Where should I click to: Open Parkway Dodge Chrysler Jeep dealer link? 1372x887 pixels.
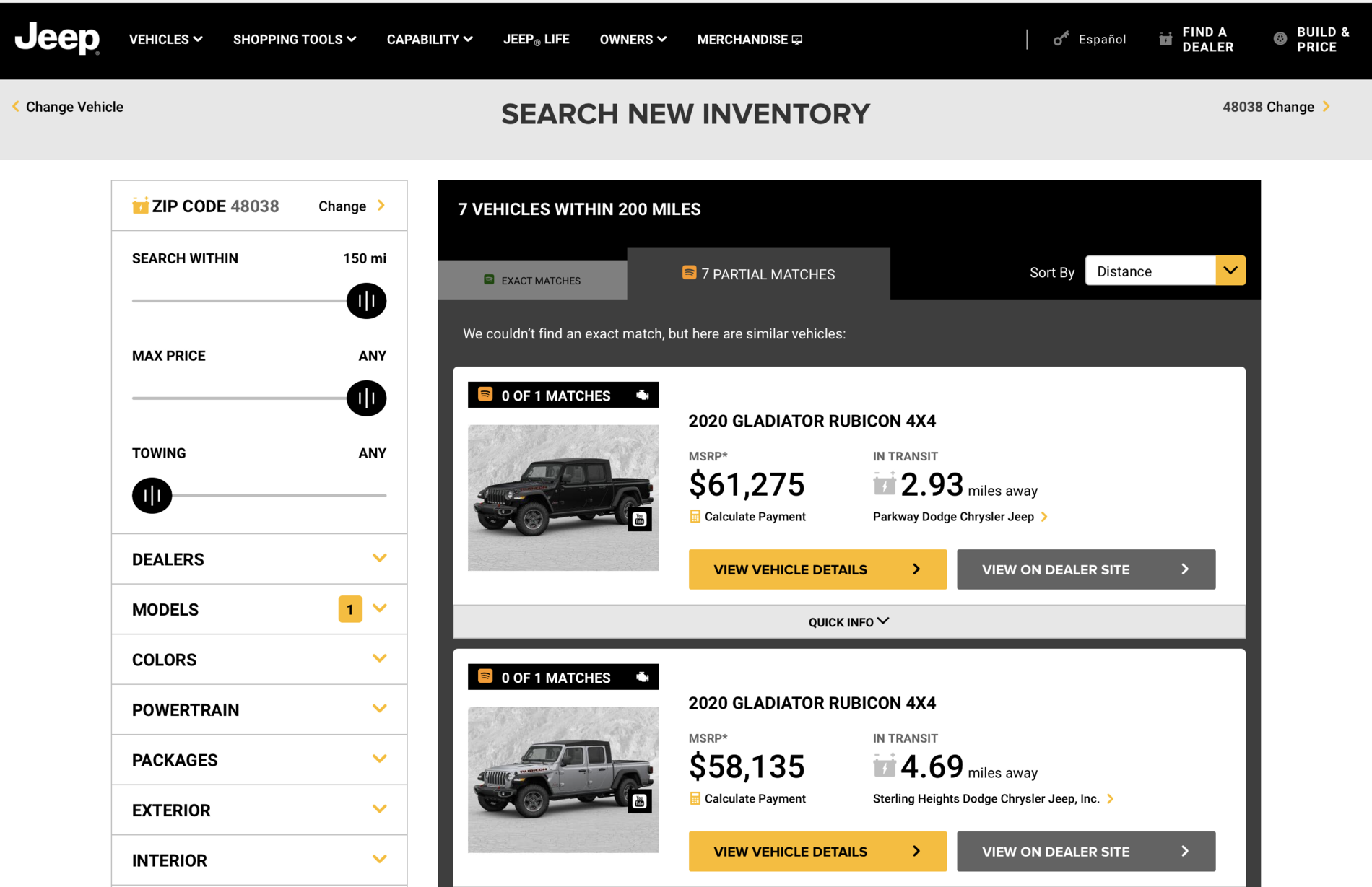coord(953,516)
